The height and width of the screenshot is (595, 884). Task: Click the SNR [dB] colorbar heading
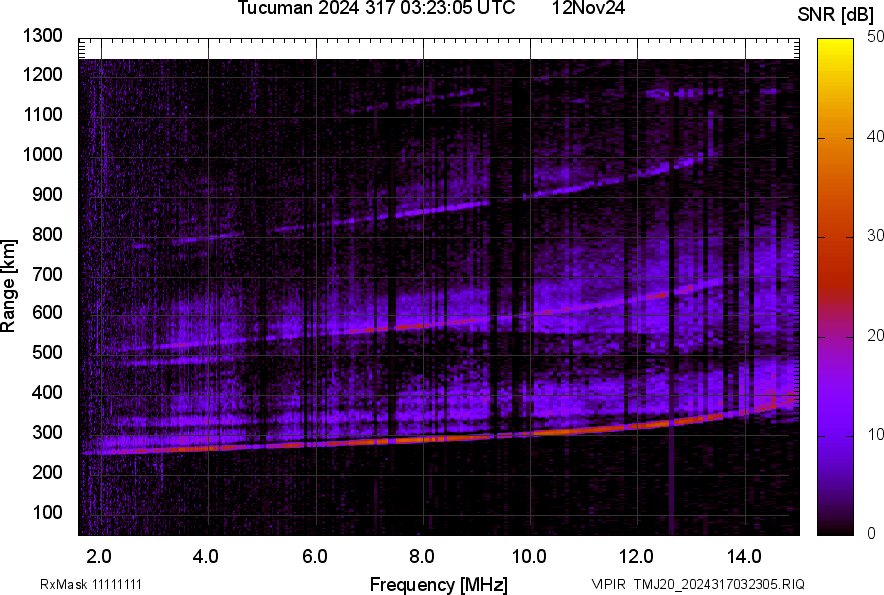[x=835, y=14]
